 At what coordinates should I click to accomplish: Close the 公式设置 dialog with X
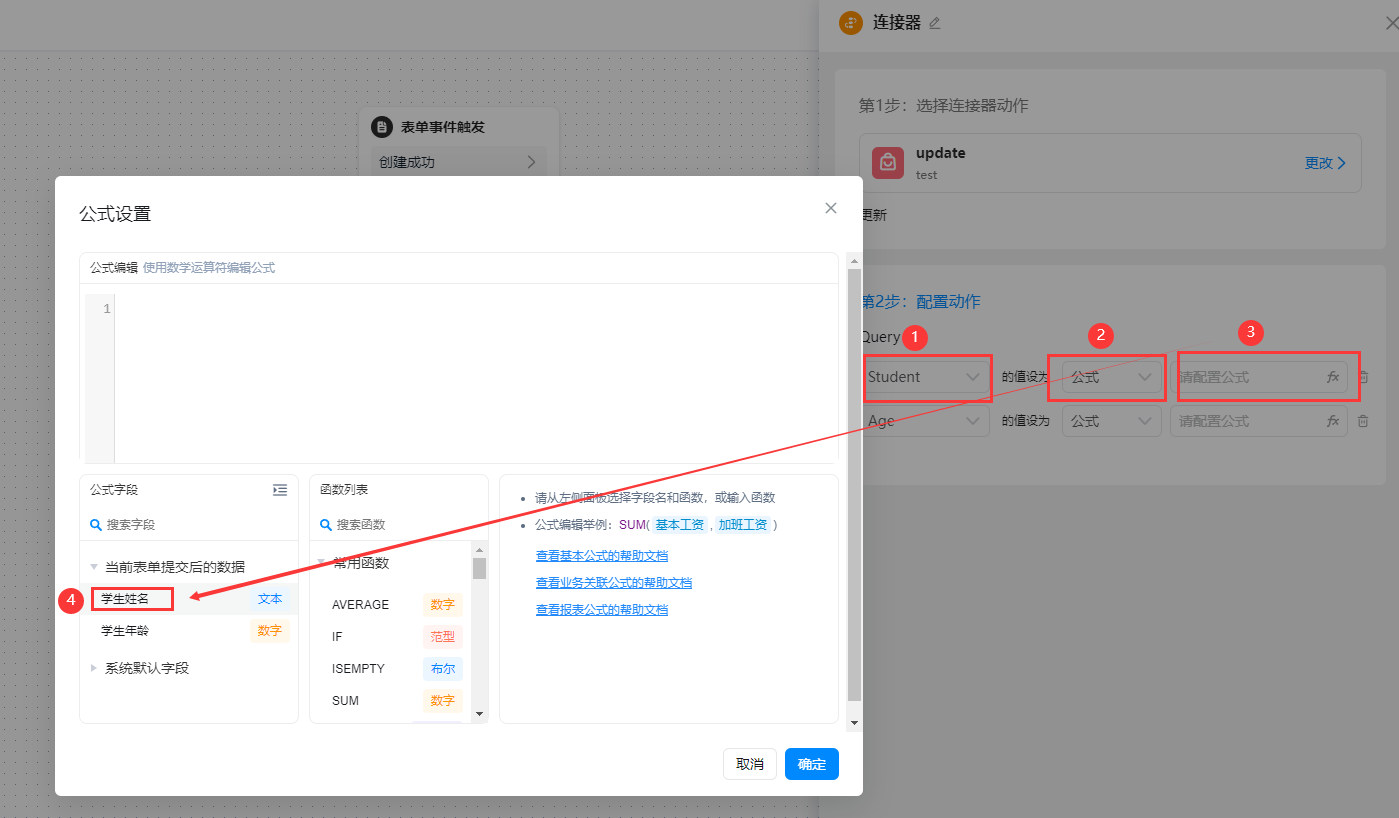click(830, 208)
